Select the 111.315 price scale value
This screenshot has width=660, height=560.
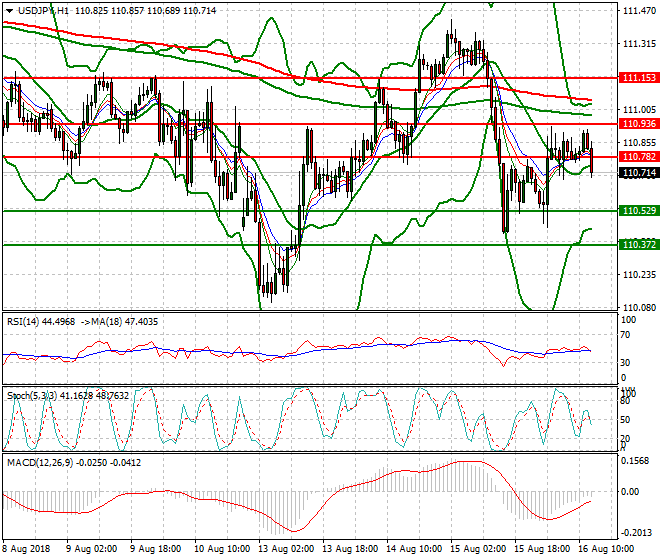point(639,44)
